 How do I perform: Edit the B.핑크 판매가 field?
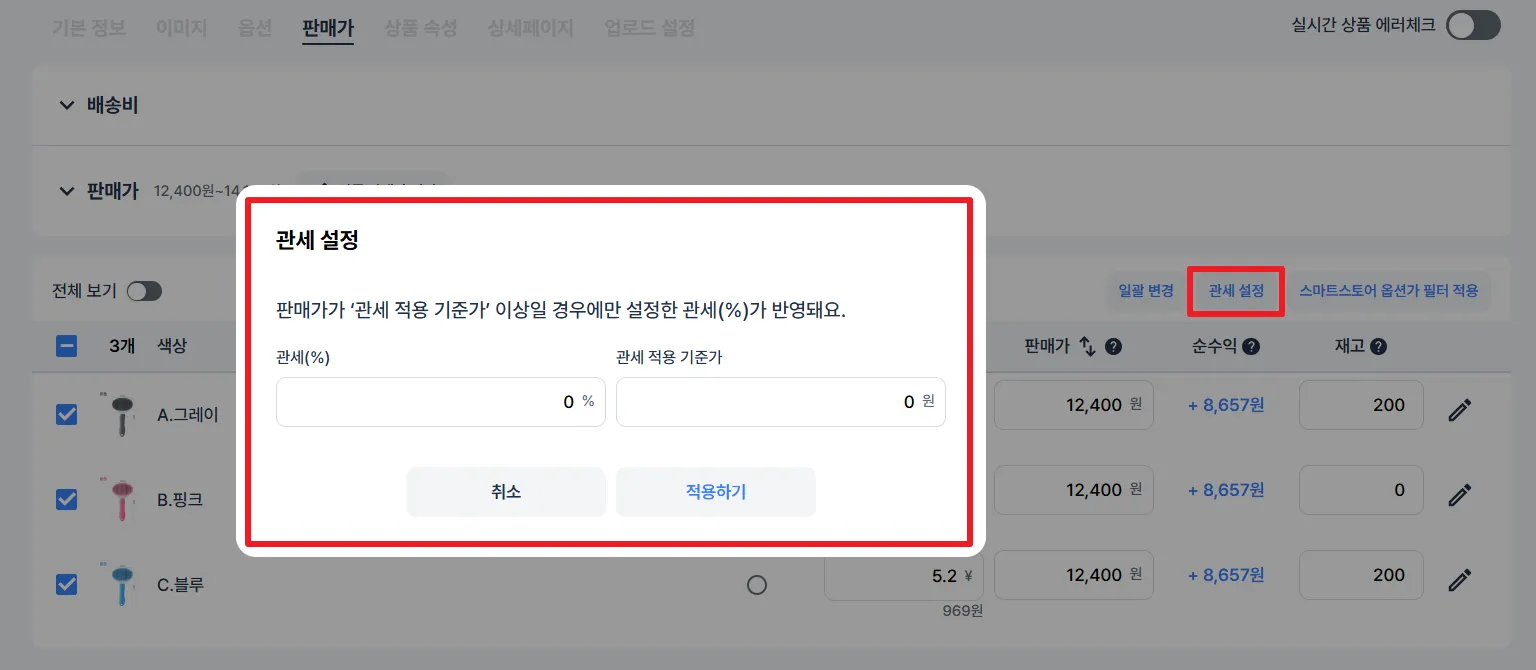click(1074, 490)
